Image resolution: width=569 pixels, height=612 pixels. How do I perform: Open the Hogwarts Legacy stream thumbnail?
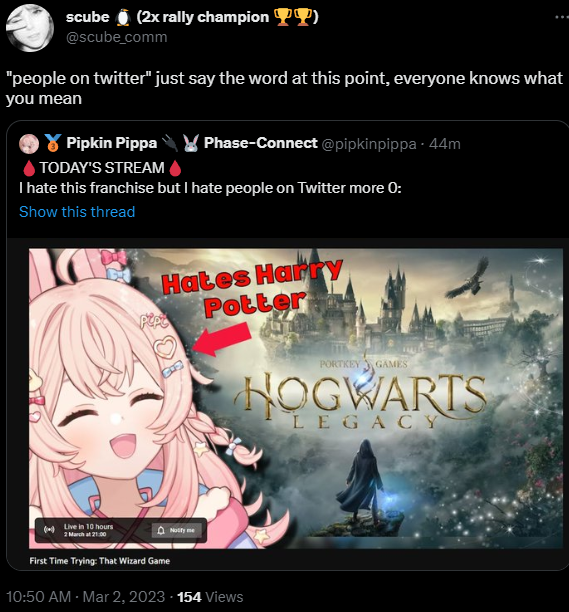(296, 399)
